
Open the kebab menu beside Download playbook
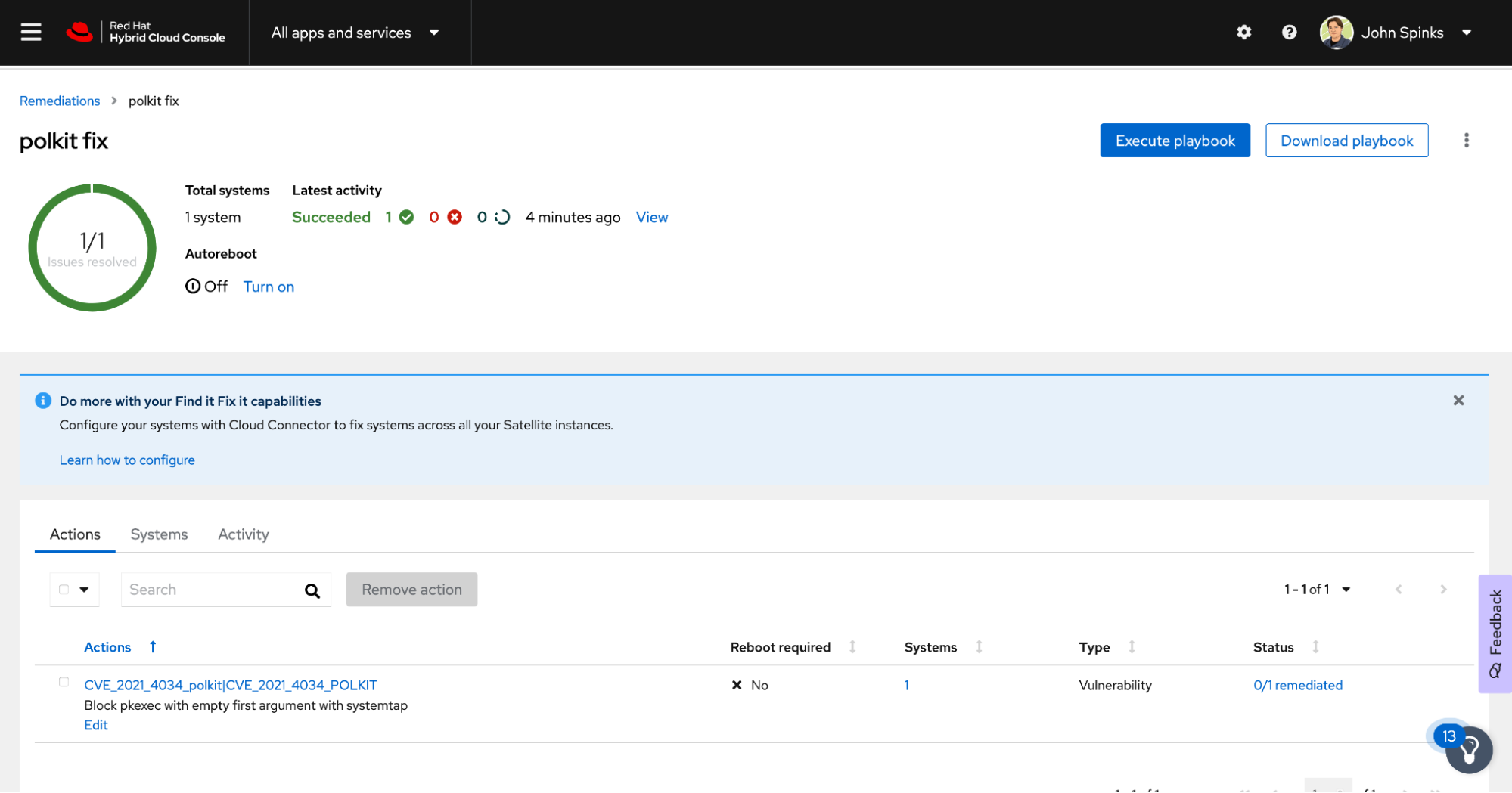[1466, 141]
